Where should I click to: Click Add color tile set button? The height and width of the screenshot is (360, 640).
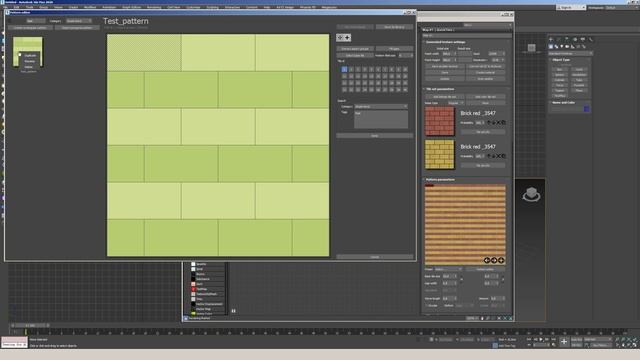(485, 97)
